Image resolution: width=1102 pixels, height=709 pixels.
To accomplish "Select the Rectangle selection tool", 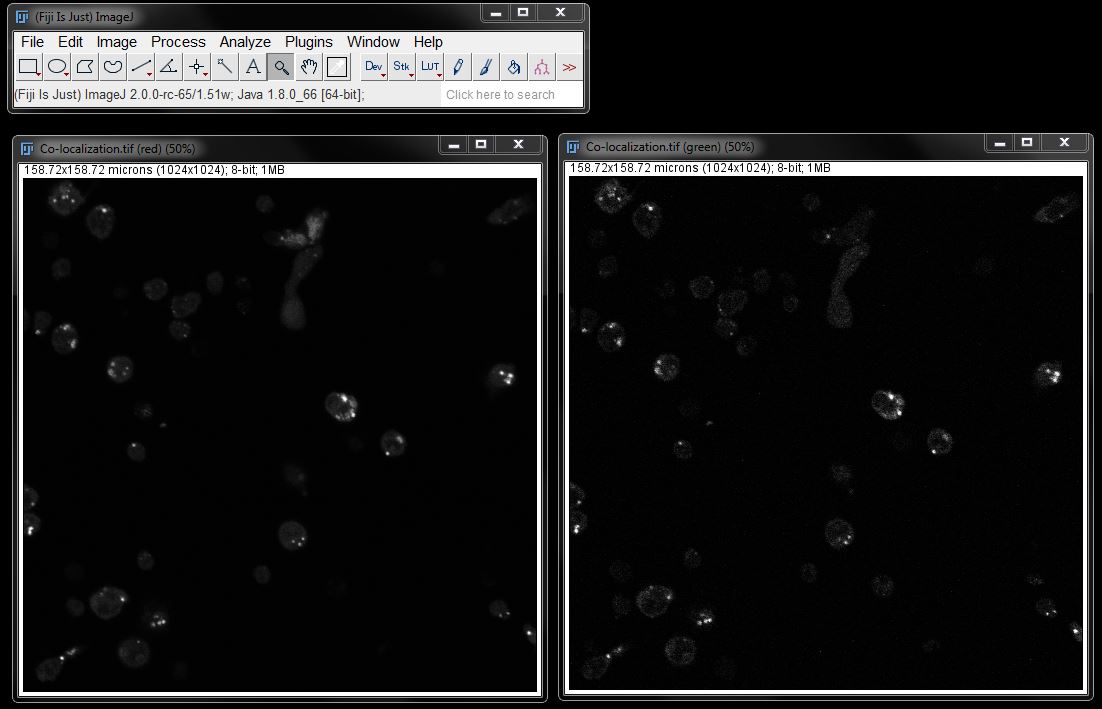I will 29,67.
